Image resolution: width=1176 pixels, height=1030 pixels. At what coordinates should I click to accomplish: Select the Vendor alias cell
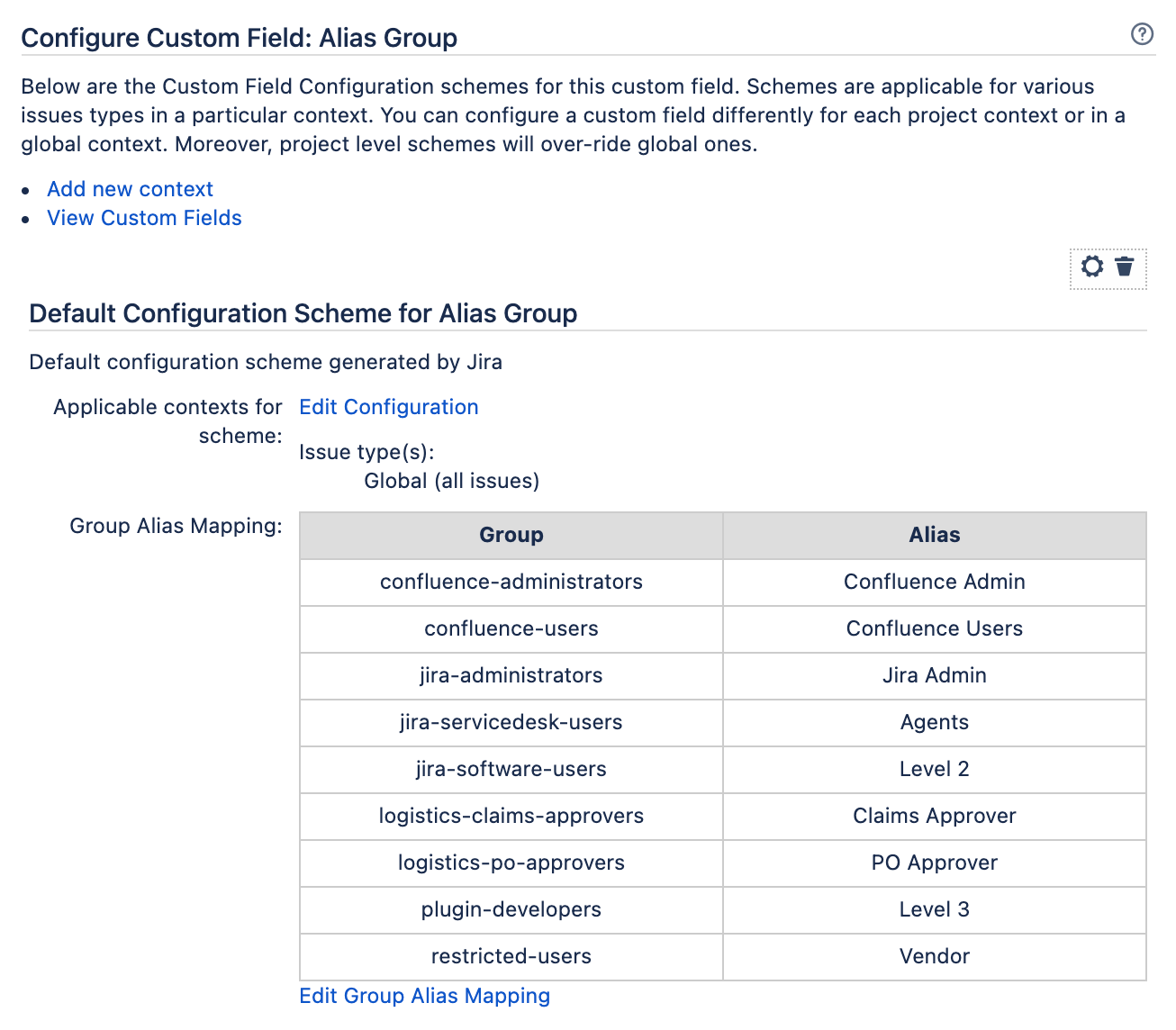(934, 956)
